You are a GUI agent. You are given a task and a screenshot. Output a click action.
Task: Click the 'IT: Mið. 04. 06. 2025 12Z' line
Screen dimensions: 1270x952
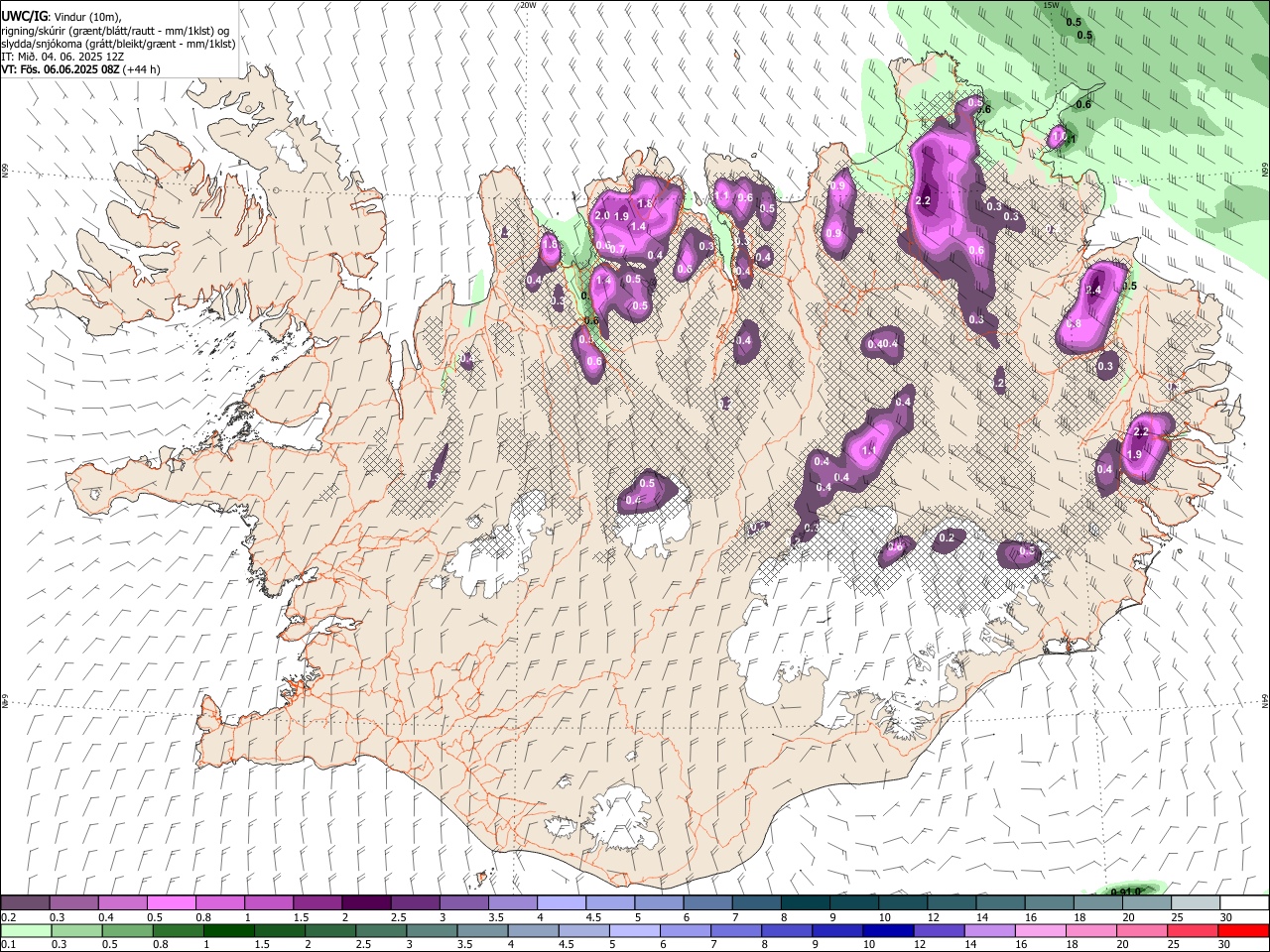62,57
